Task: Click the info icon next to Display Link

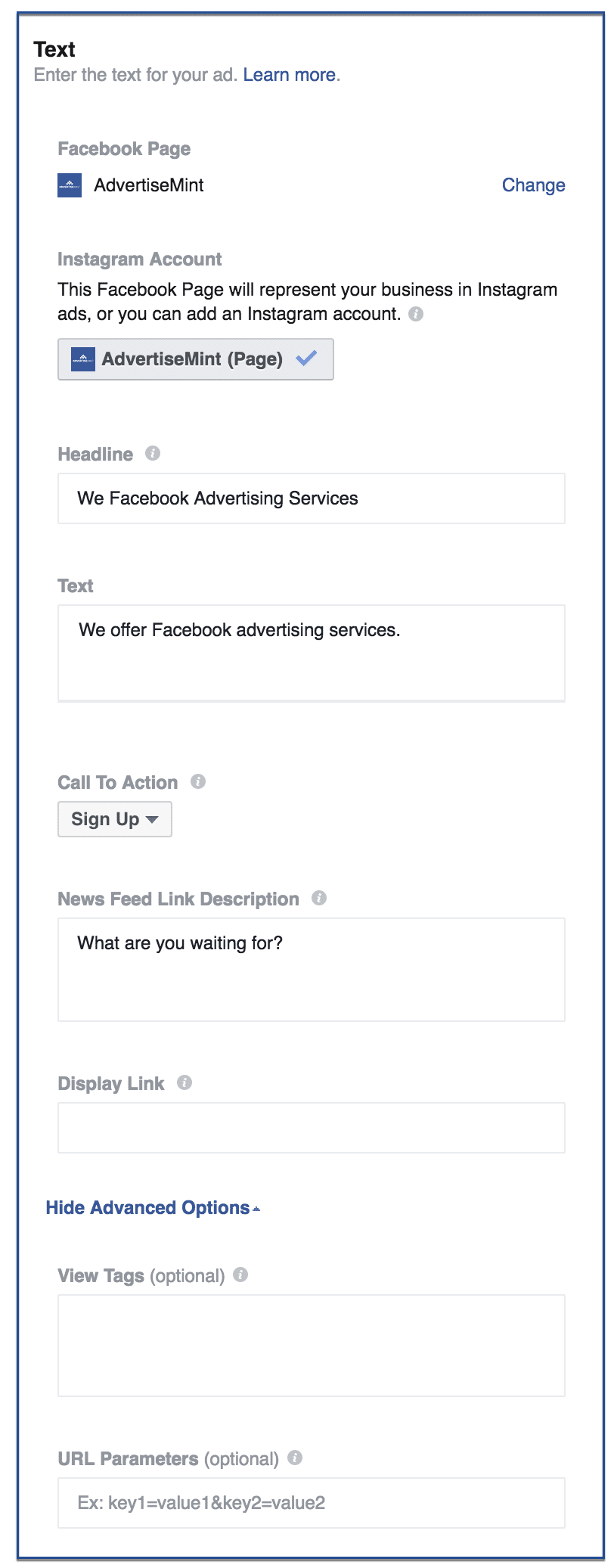Action: (x=185, y=1082)
